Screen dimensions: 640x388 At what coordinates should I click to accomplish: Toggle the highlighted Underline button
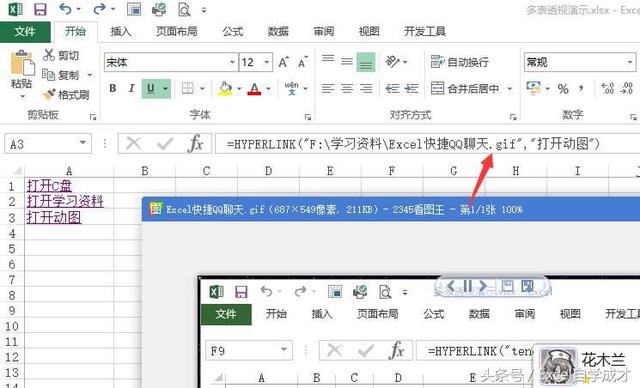pyautogui.click(x=151, y=88)
